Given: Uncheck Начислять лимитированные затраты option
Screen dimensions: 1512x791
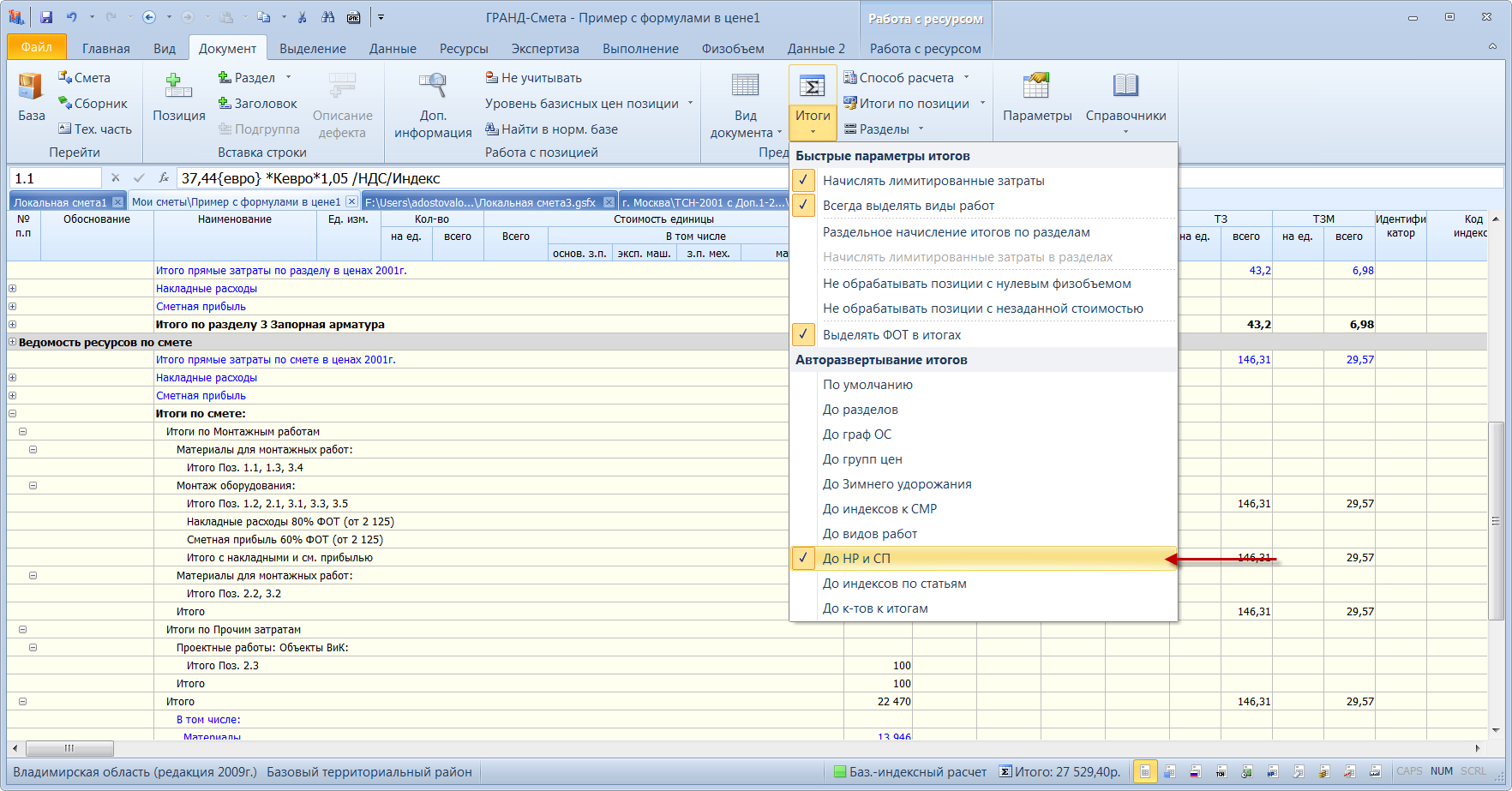Looking at the screenshot, I should tap(933, 181).
